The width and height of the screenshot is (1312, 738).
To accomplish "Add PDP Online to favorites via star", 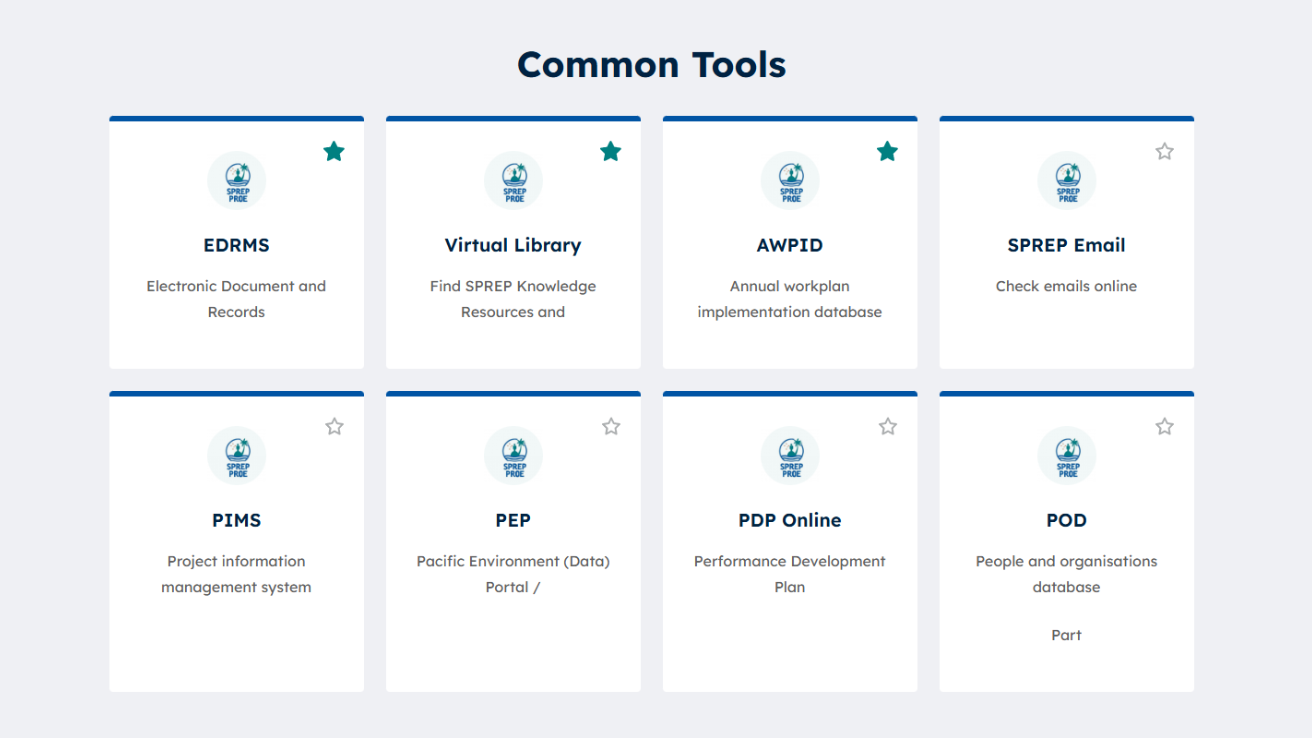I will point(887,427).
